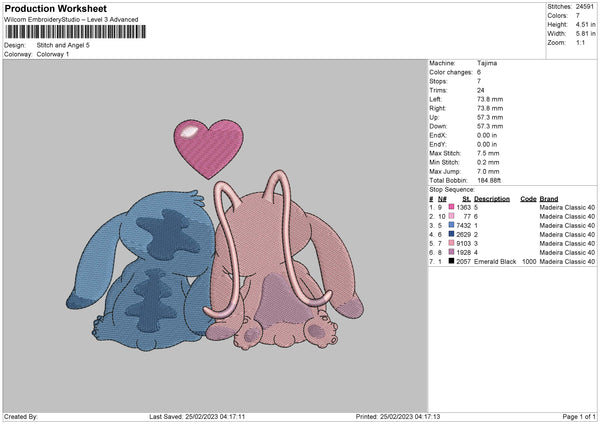Click the stitch count '1363' in row 1
600x424 pixels.
463,207
